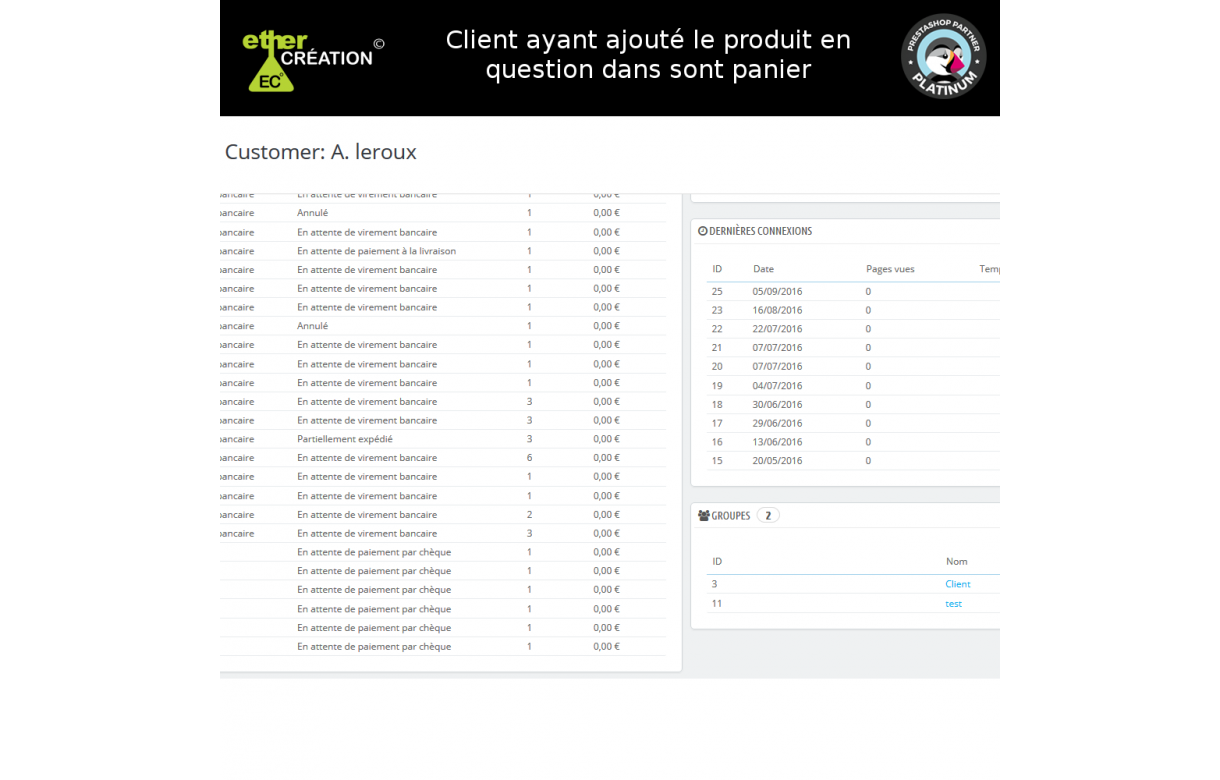Select the connection dated 16/08/2016
Image resolution: width=1220 pixels, height=780 pixels.
click(x=777, y=311)
